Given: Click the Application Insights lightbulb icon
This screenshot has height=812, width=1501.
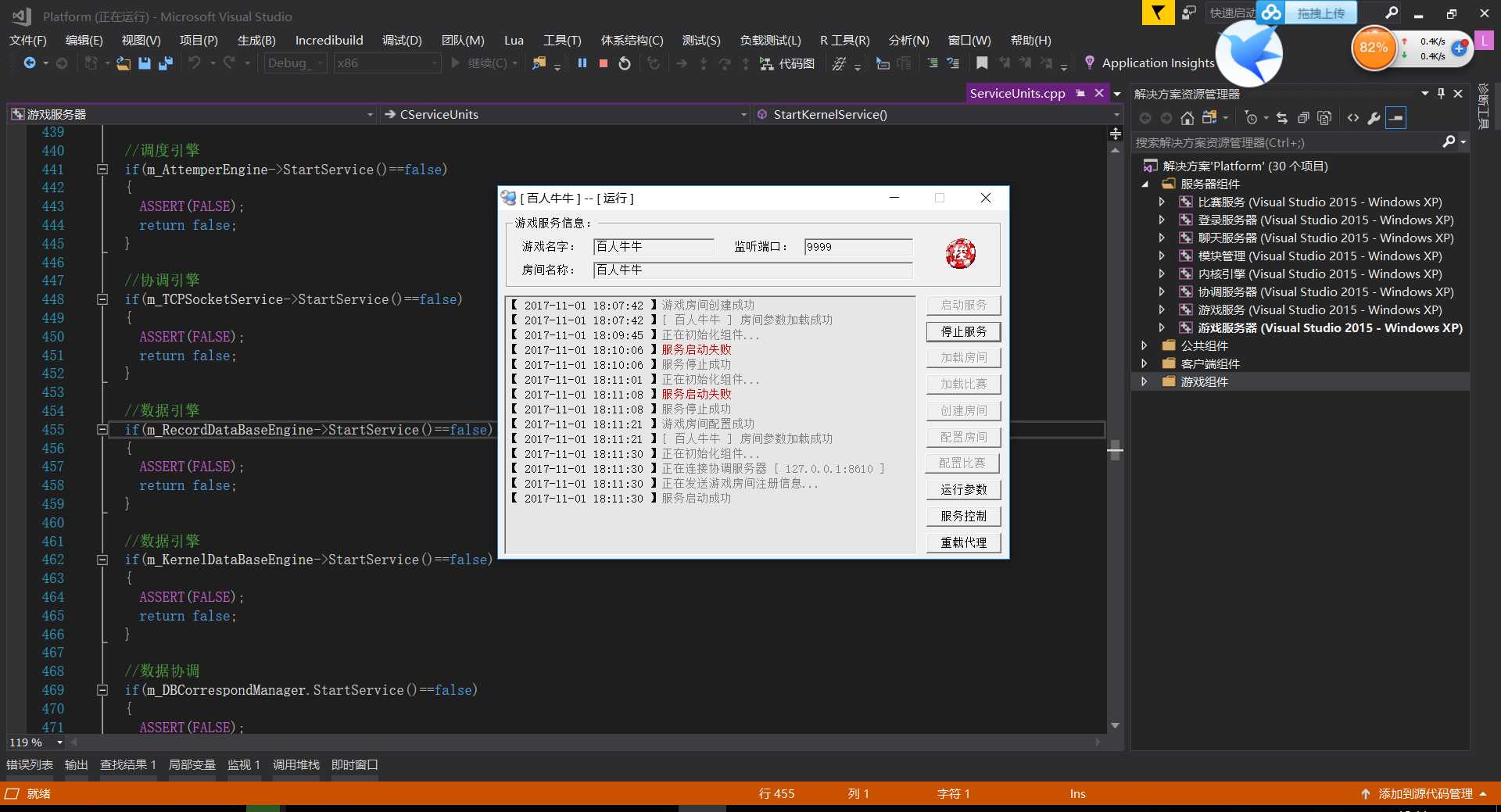Looking at the screenshot, I should click(x=1090, y=63).
